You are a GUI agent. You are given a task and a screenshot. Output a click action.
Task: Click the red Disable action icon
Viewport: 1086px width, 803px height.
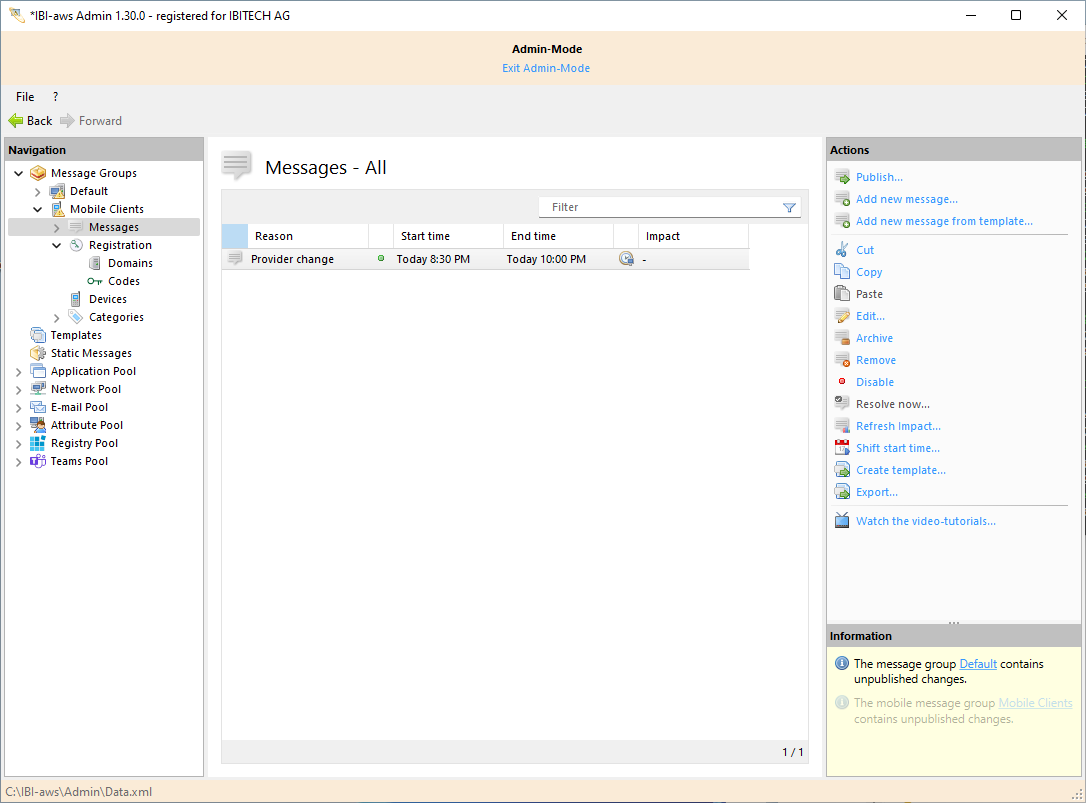841,381
